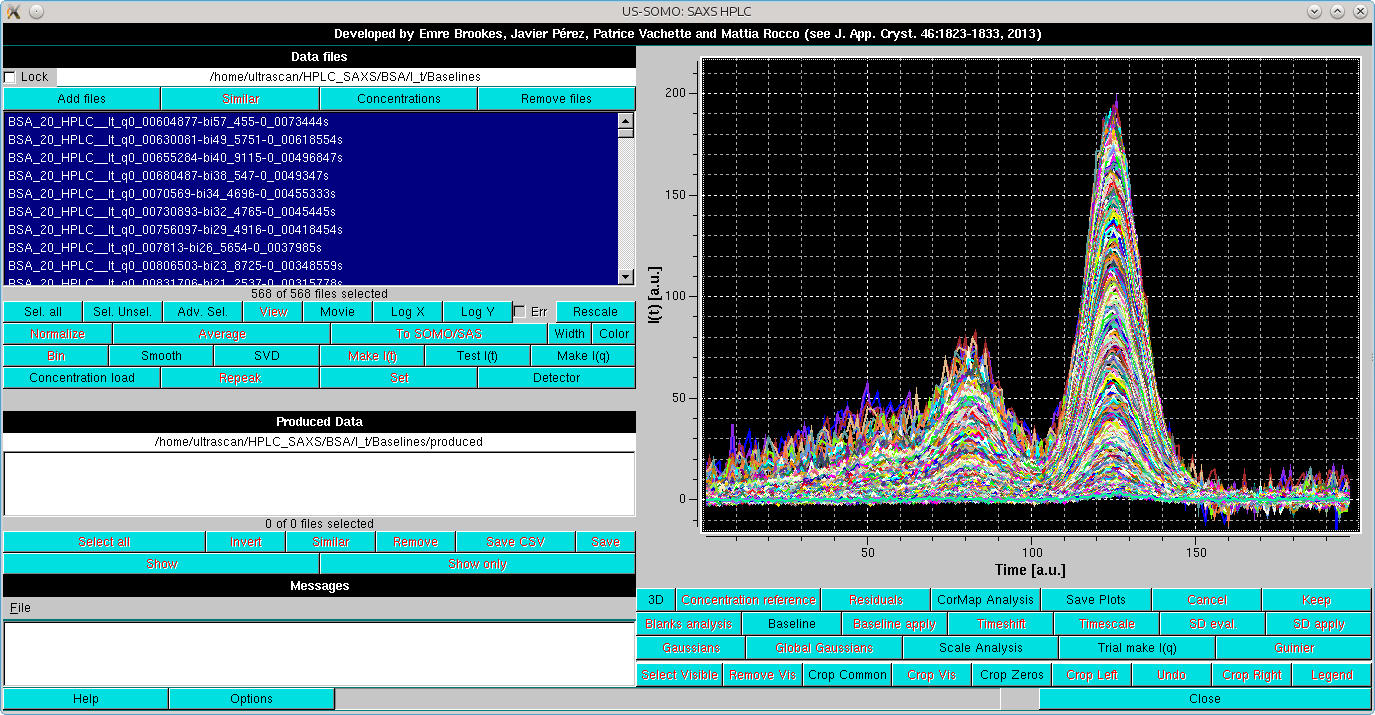Open Concentration load
Screen dimensions: 1375x715
(82, 378)
